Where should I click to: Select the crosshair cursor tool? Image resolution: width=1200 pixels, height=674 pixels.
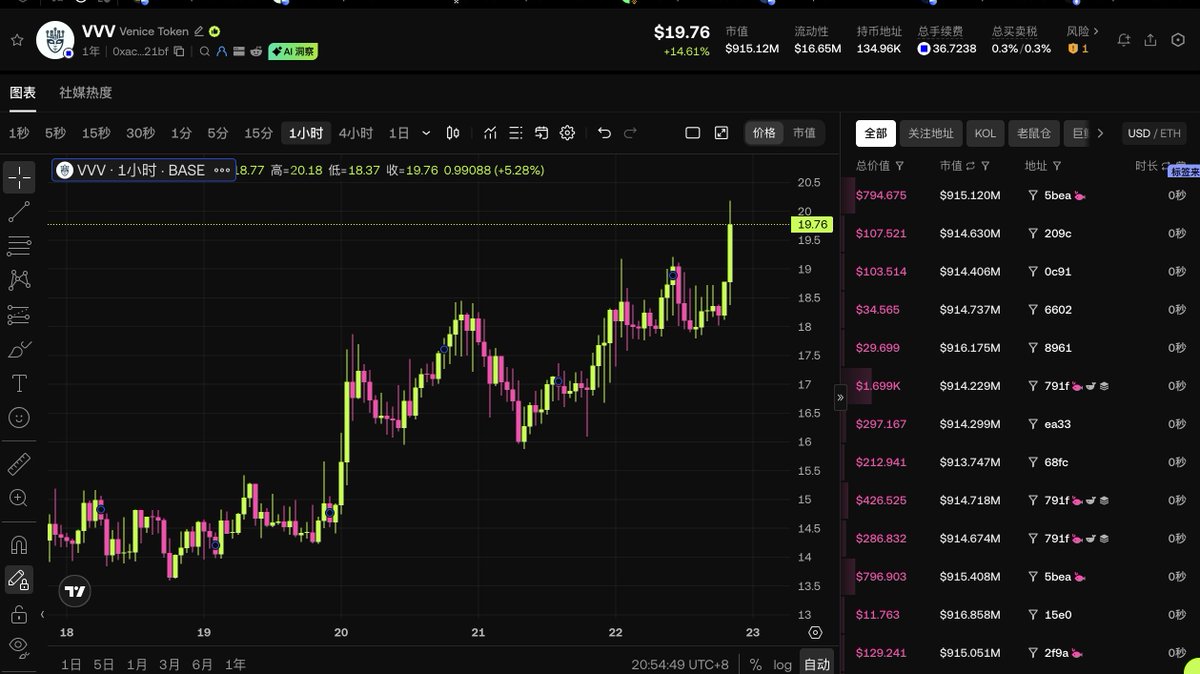coord(19,178)
